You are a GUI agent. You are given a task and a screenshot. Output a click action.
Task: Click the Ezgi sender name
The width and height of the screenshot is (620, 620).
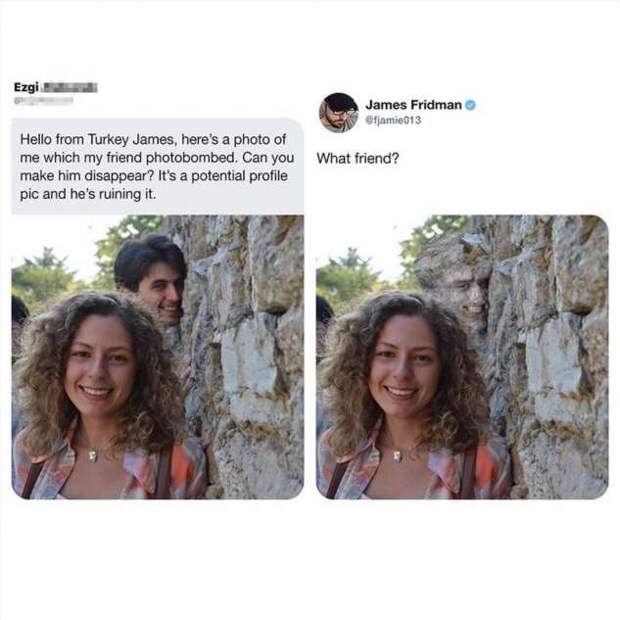point(26,87)
